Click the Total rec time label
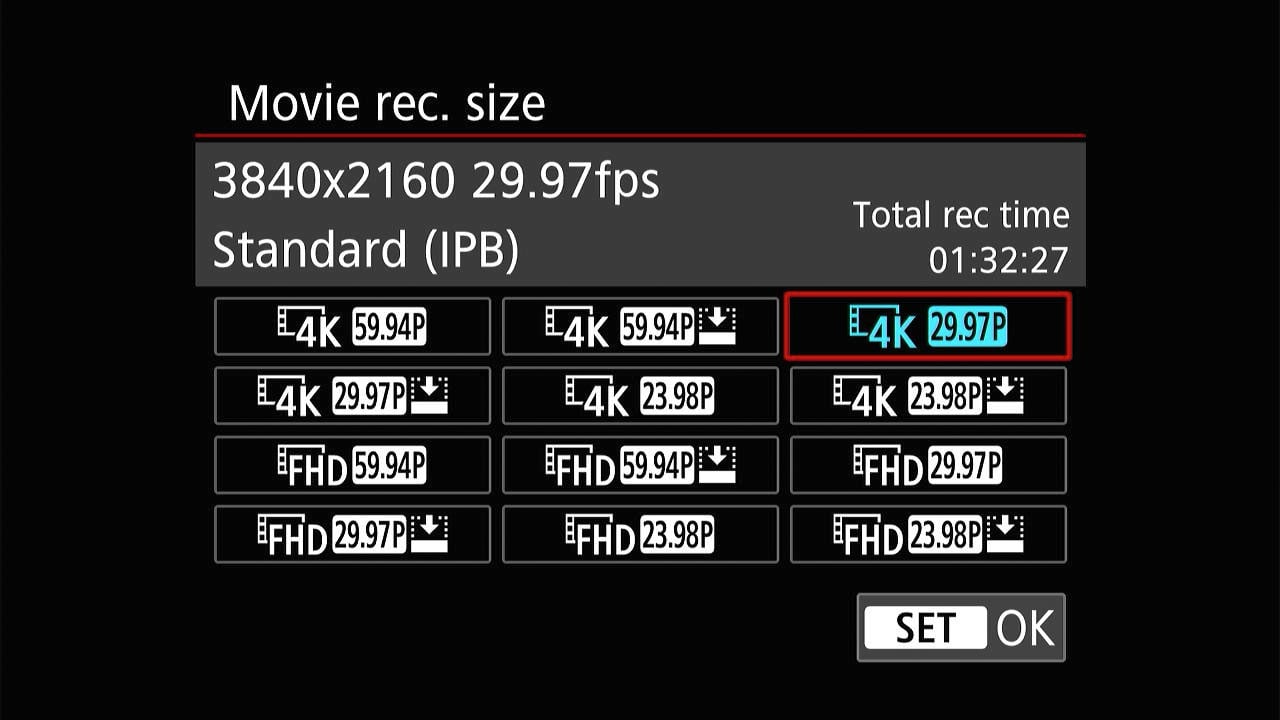1280x720 pixels. pos(961,215)
